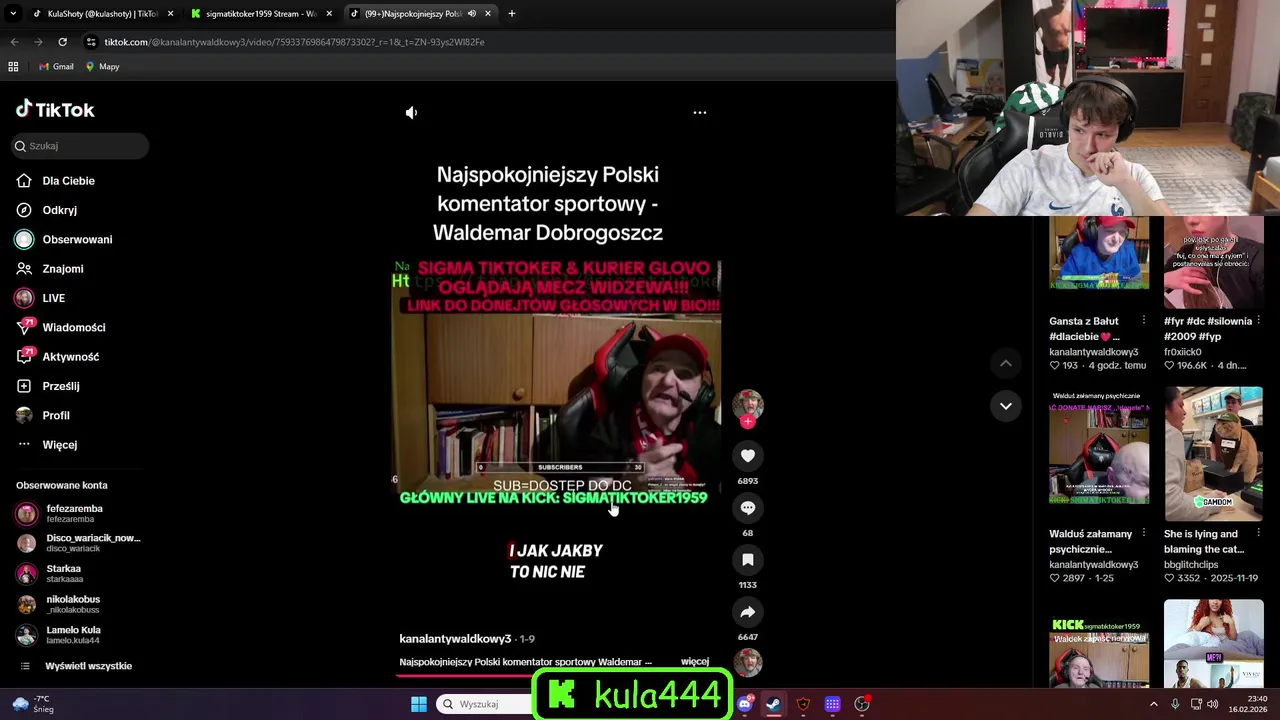Expand Wyświetl wszystkie followed accounts
Screen dimensions: 1280x720
pos(88,666)
